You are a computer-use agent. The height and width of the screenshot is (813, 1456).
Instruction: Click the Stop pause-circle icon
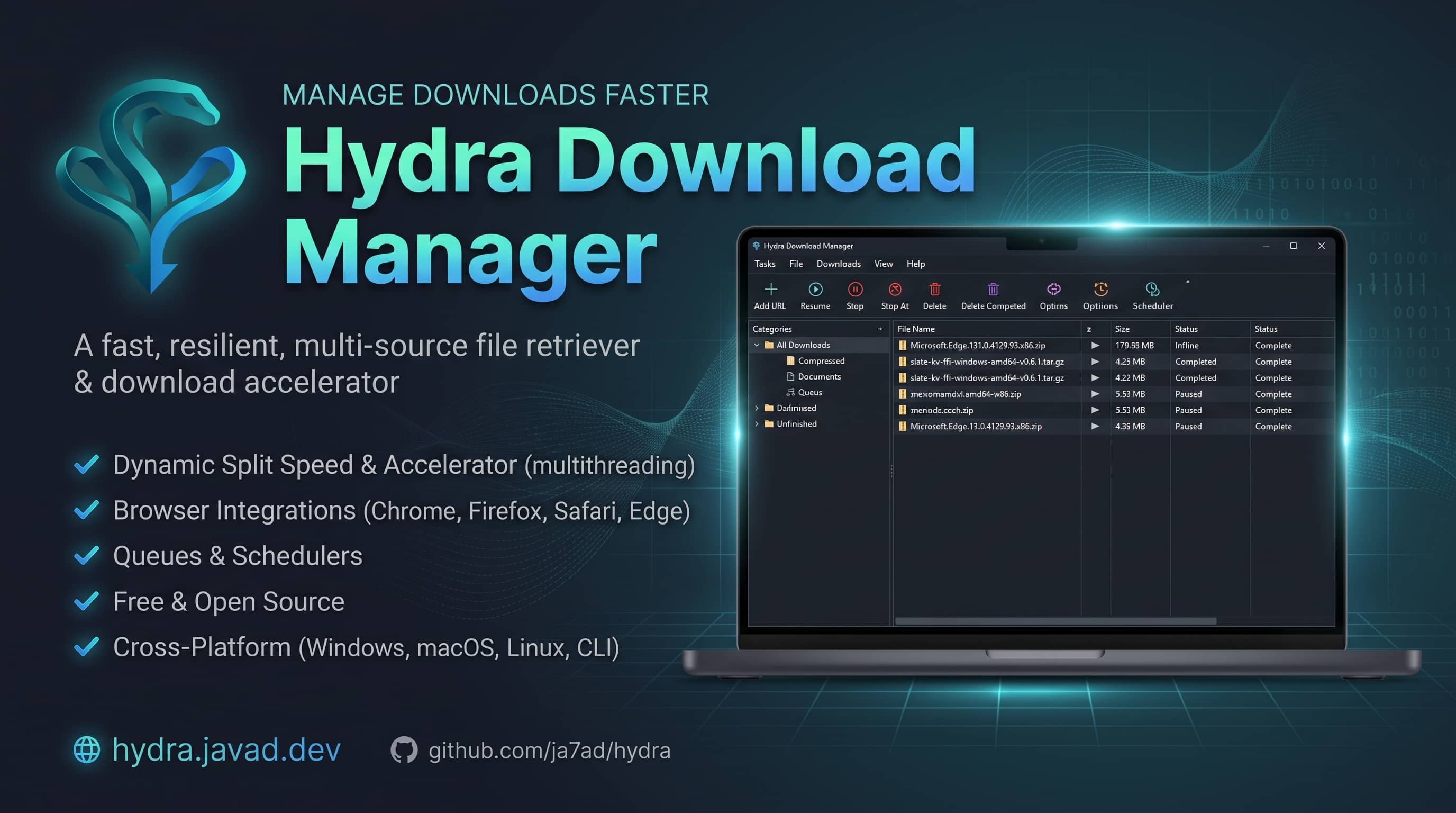click(854, 290)
